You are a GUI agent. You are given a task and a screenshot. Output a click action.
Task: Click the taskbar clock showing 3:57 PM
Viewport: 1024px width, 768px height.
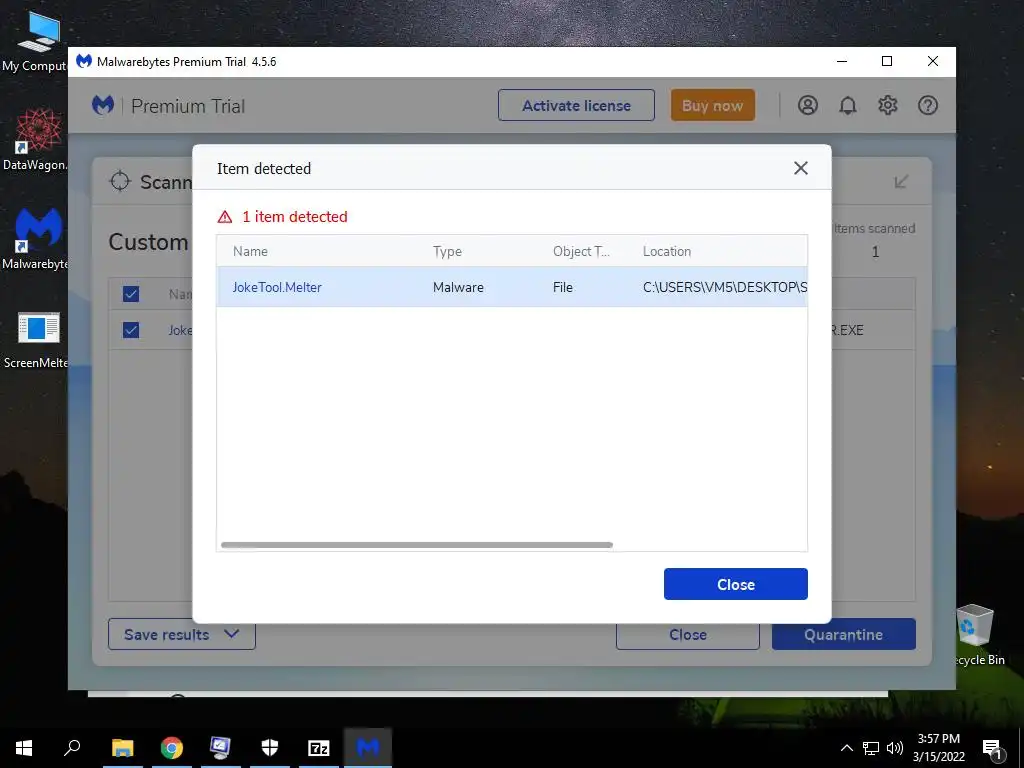coord(938,748)
